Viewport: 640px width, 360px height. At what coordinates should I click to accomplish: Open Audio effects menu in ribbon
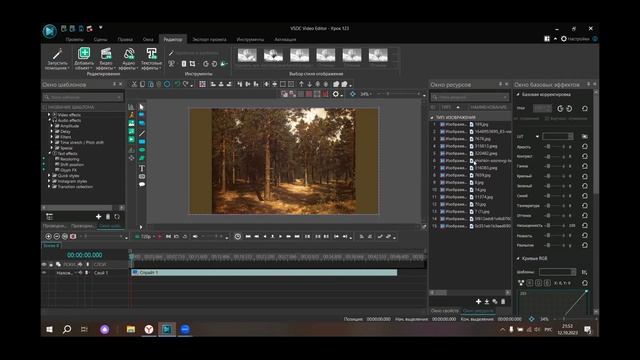click(x=129, y=59)
